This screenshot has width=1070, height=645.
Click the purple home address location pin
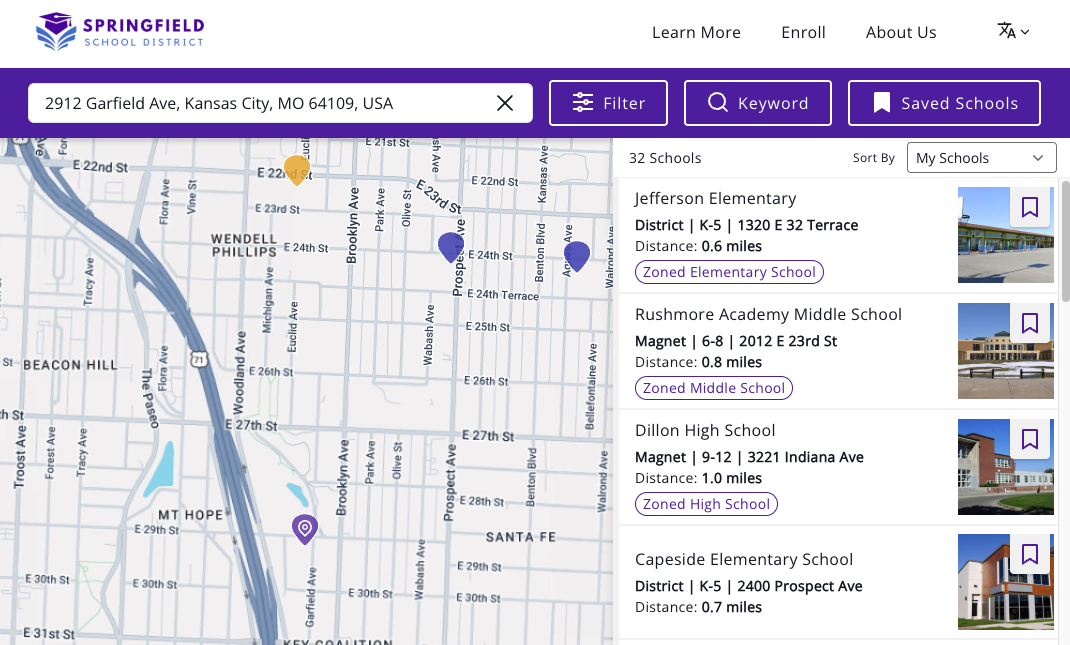click(305, 529)
